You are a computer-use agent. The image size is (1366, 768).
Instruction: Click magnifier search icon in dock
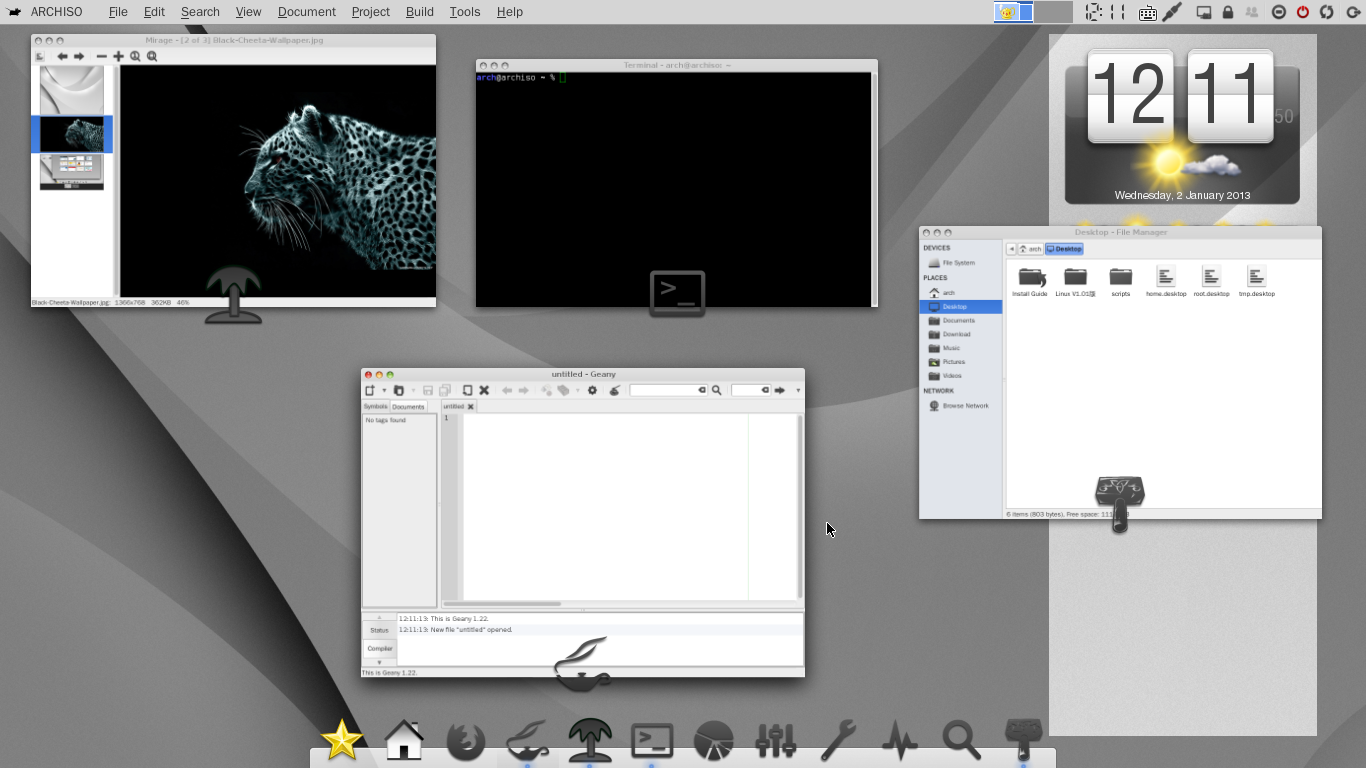[x=961, y=741]
